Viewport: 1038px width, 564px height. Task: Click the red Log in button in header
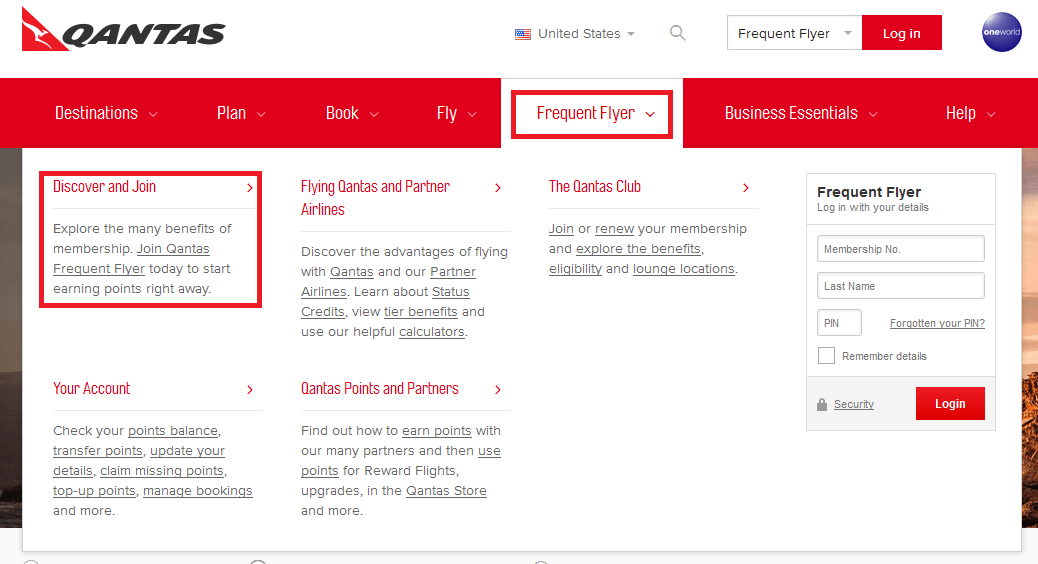click(902, 33)
